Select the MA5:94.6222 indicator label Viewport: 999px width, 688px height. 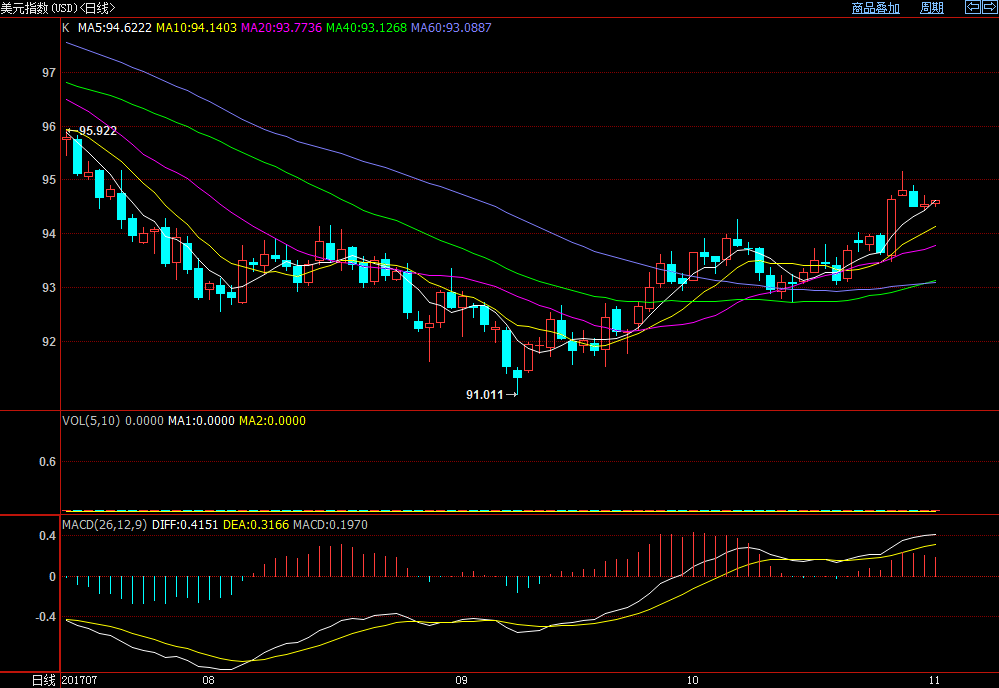(x=115, y=27)
